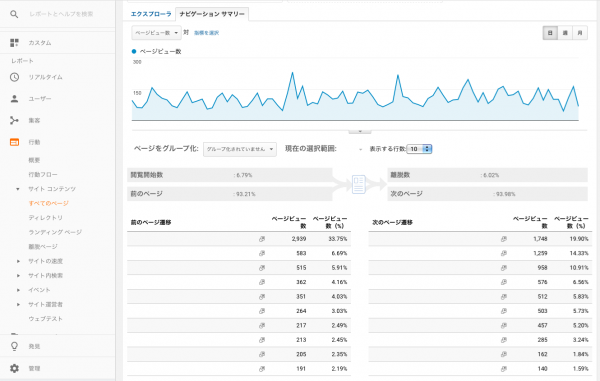Expand the サイト内検索 section
The width and height of the screenshot is (600, 381).
point(18,275)
